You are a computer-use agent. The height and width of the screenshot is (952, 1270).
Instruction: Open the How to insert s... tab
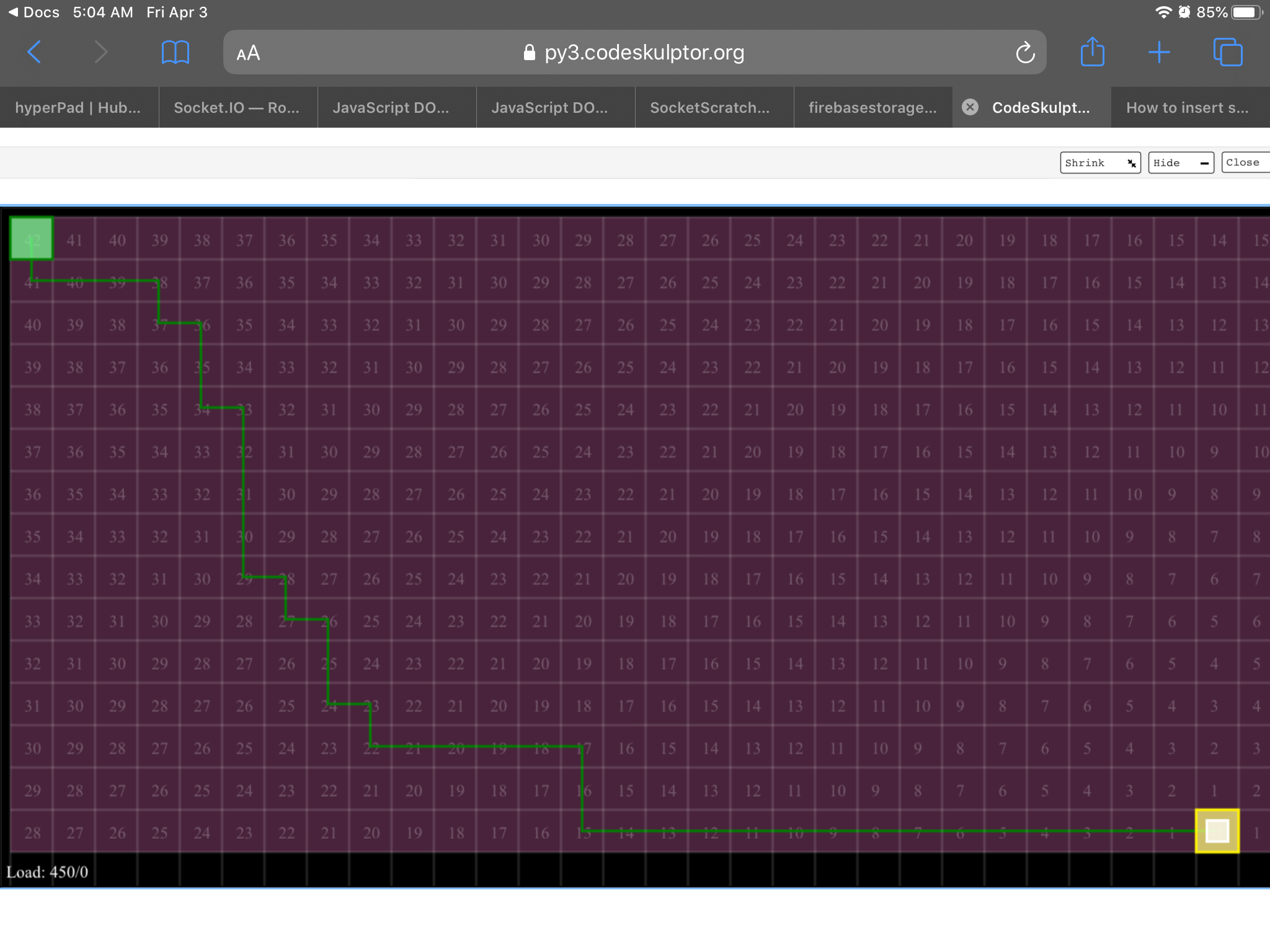1187,108
